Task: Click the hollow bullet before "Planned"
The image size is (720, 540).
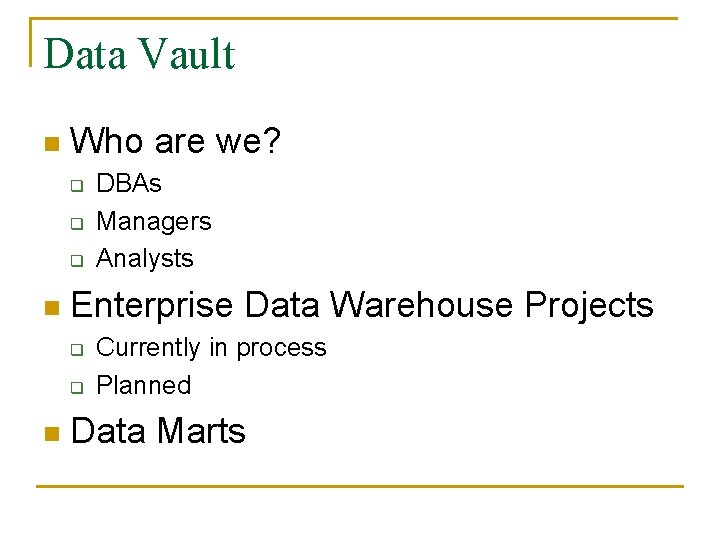Action: point(75,386)
